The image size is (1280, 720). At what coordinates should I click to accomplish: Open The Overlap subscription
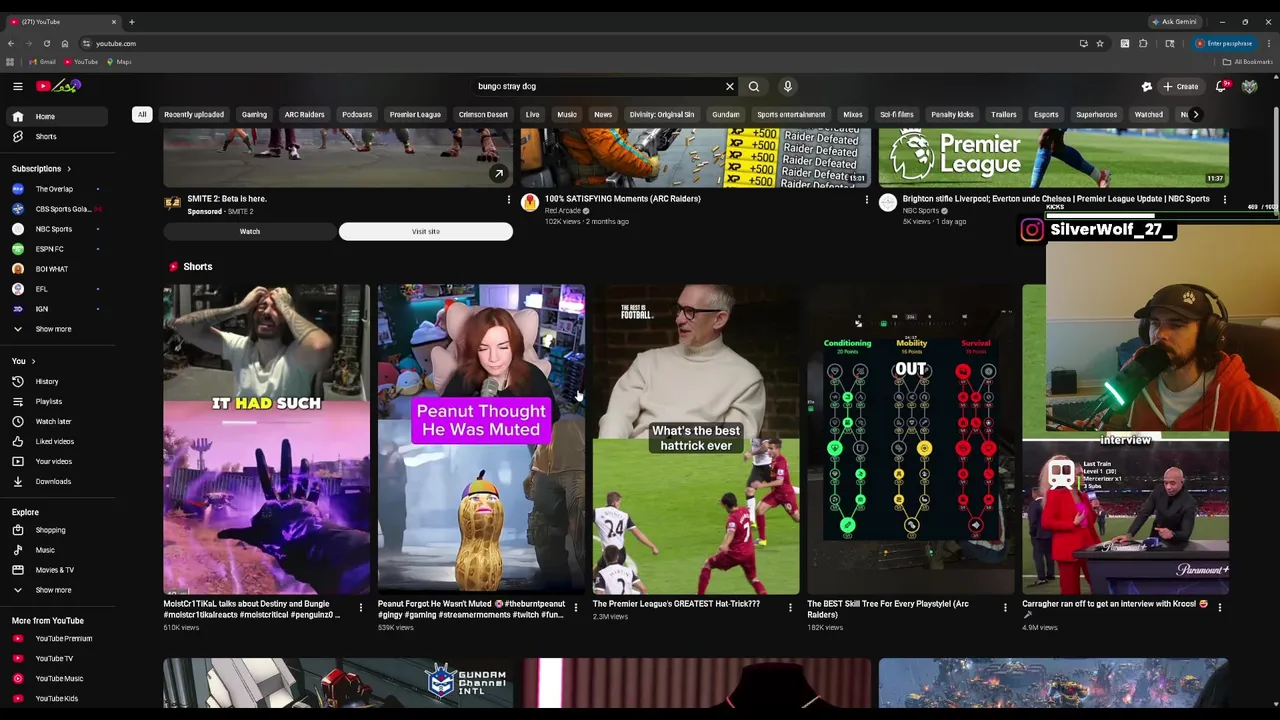pos(54,189)
